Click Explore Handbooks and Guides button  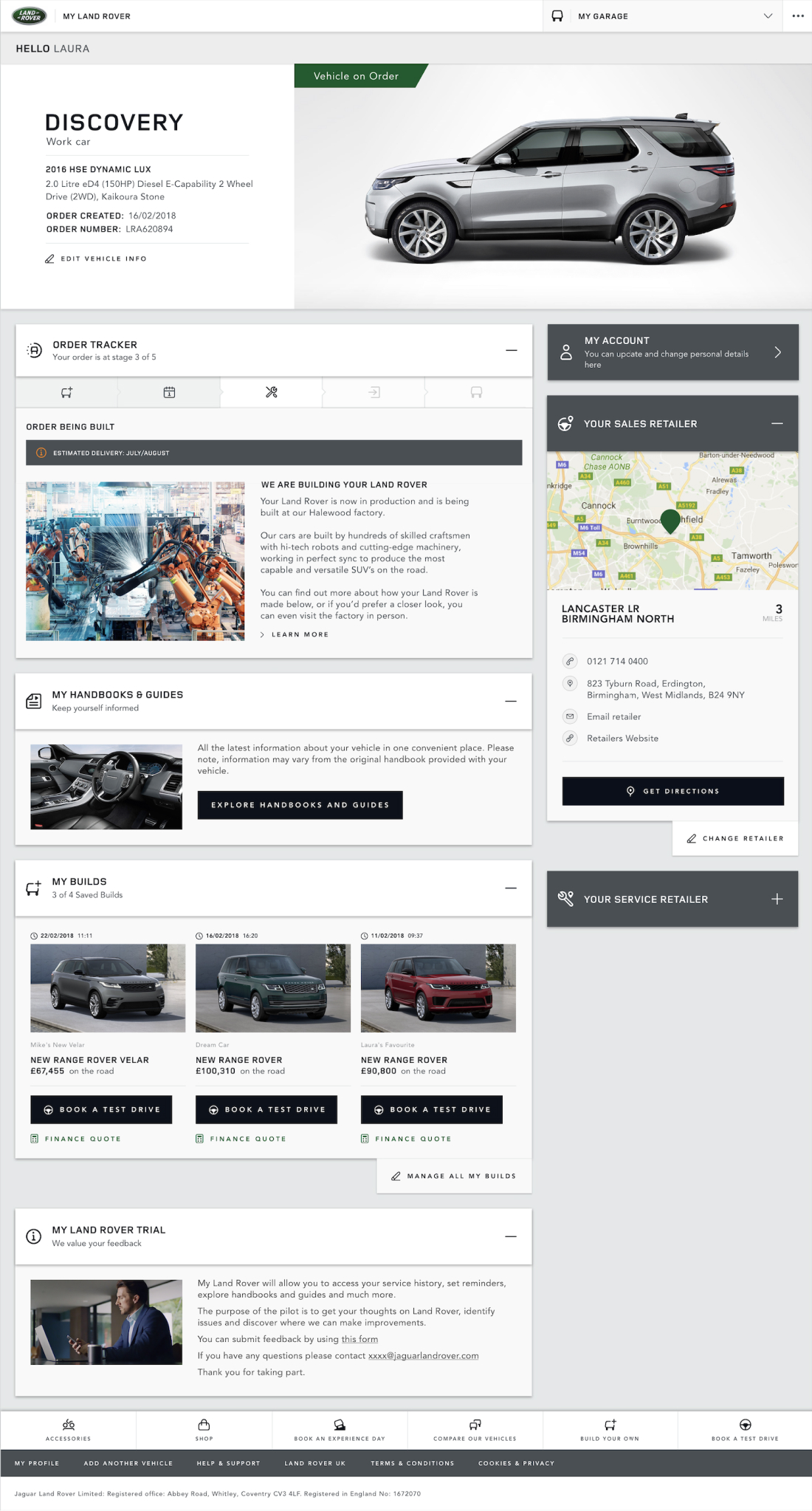pos(300,805)
